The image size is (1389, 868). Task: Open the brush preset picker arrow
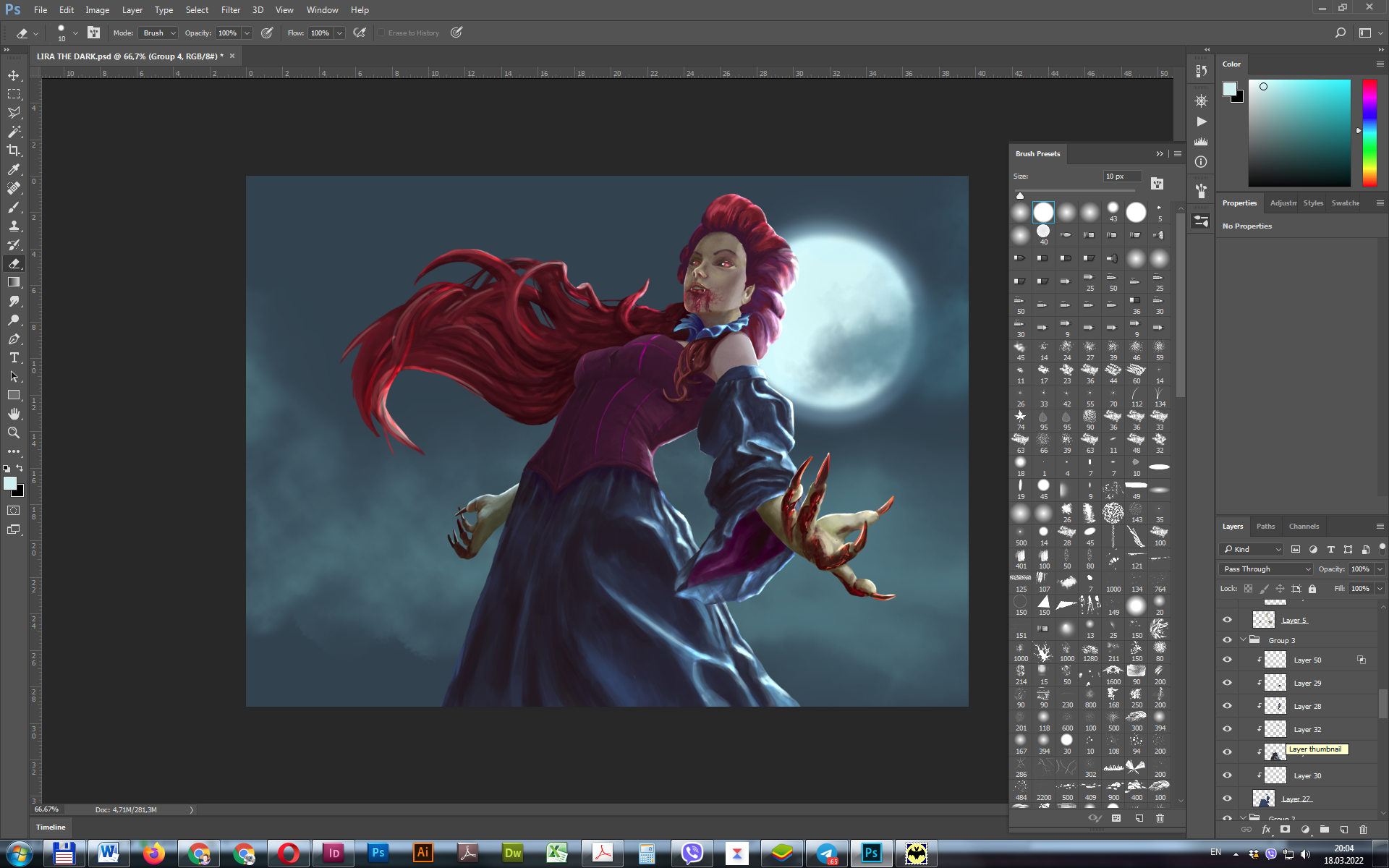click(x=75, y=33)
